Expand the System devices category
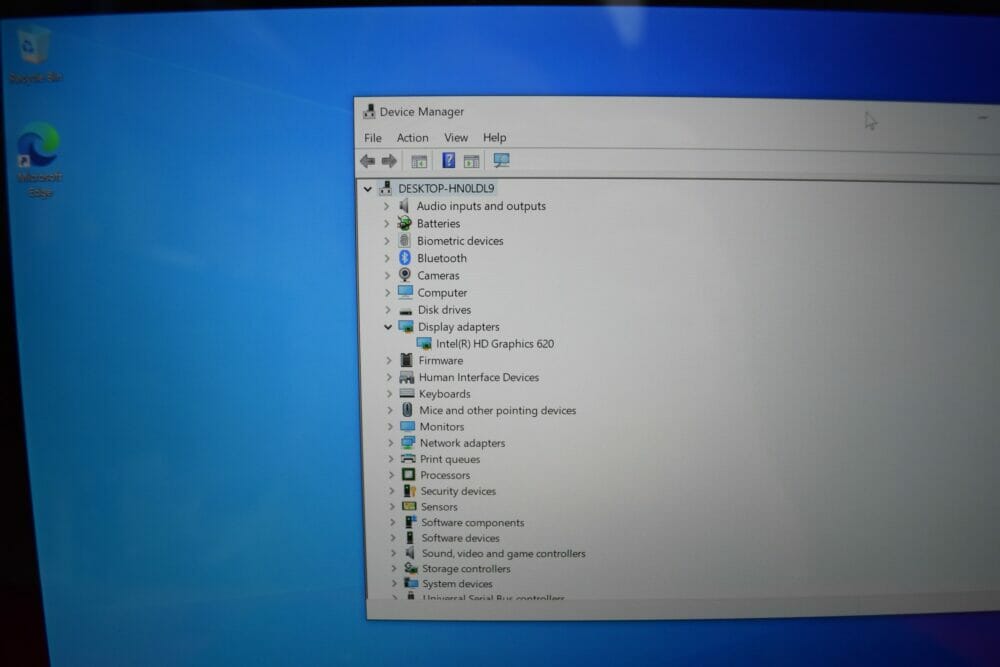Viewport: 1000px width, 667px height. 394,583
